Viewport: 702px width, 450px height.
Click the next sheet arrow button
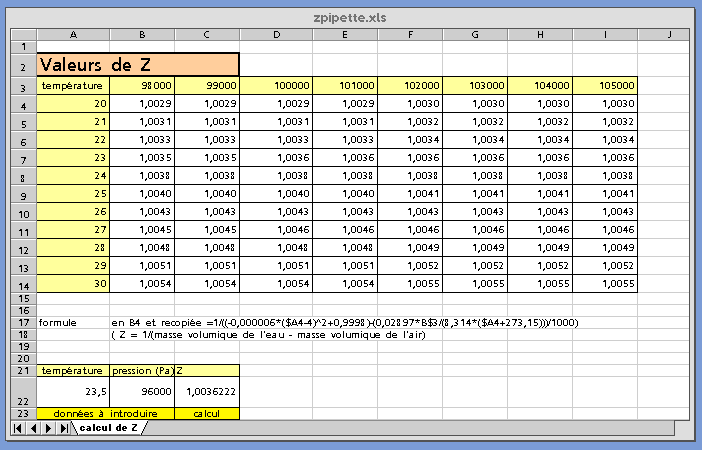(x=49, y=428)
